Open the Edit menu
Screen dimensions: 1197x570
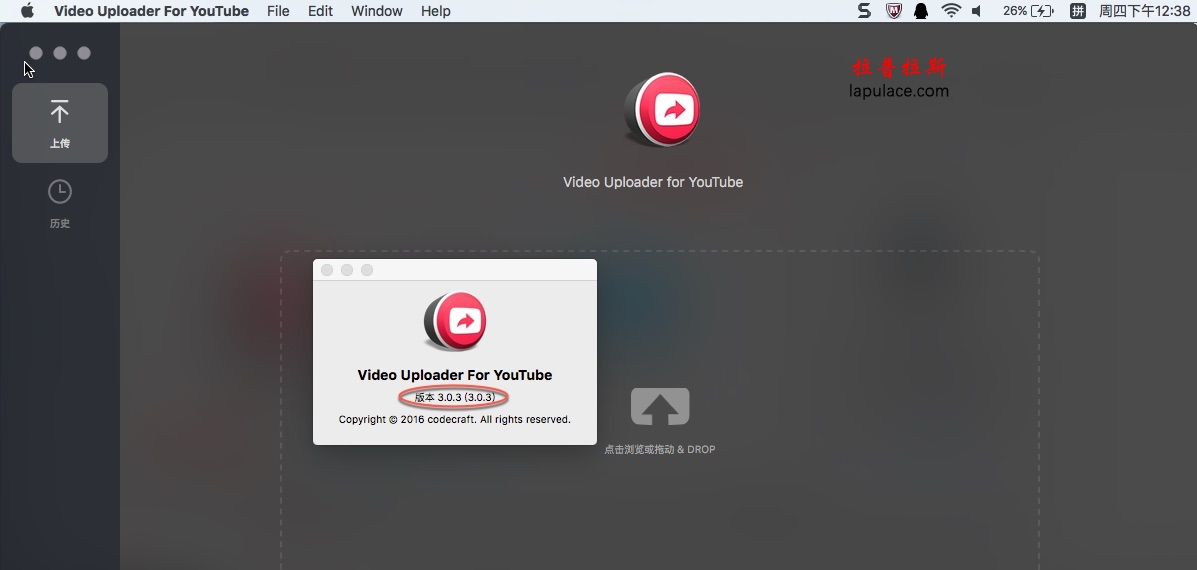coord(320,11)
